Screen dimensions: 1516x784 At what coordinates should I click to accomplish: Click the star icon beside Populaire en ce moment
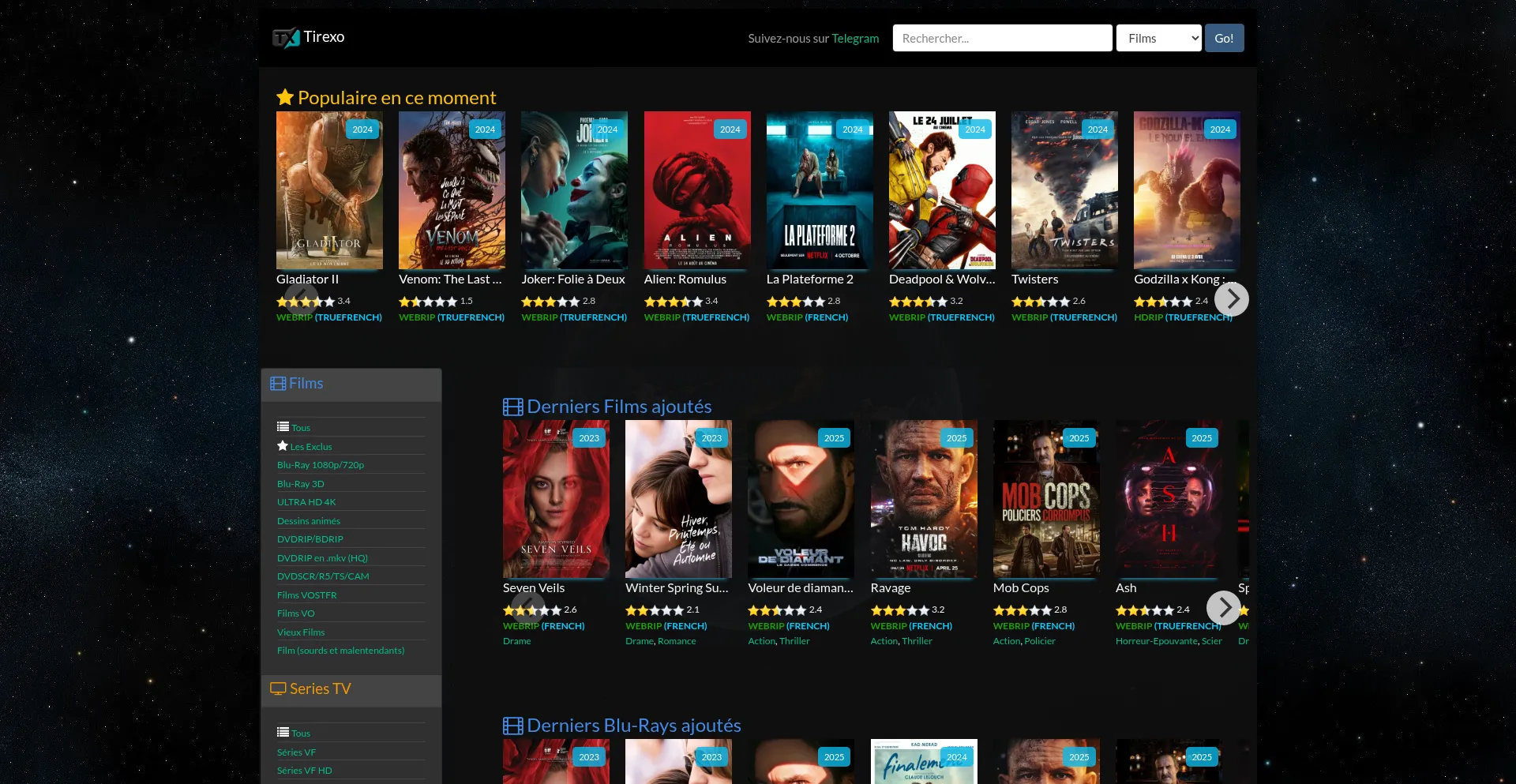tap(285, 98)
